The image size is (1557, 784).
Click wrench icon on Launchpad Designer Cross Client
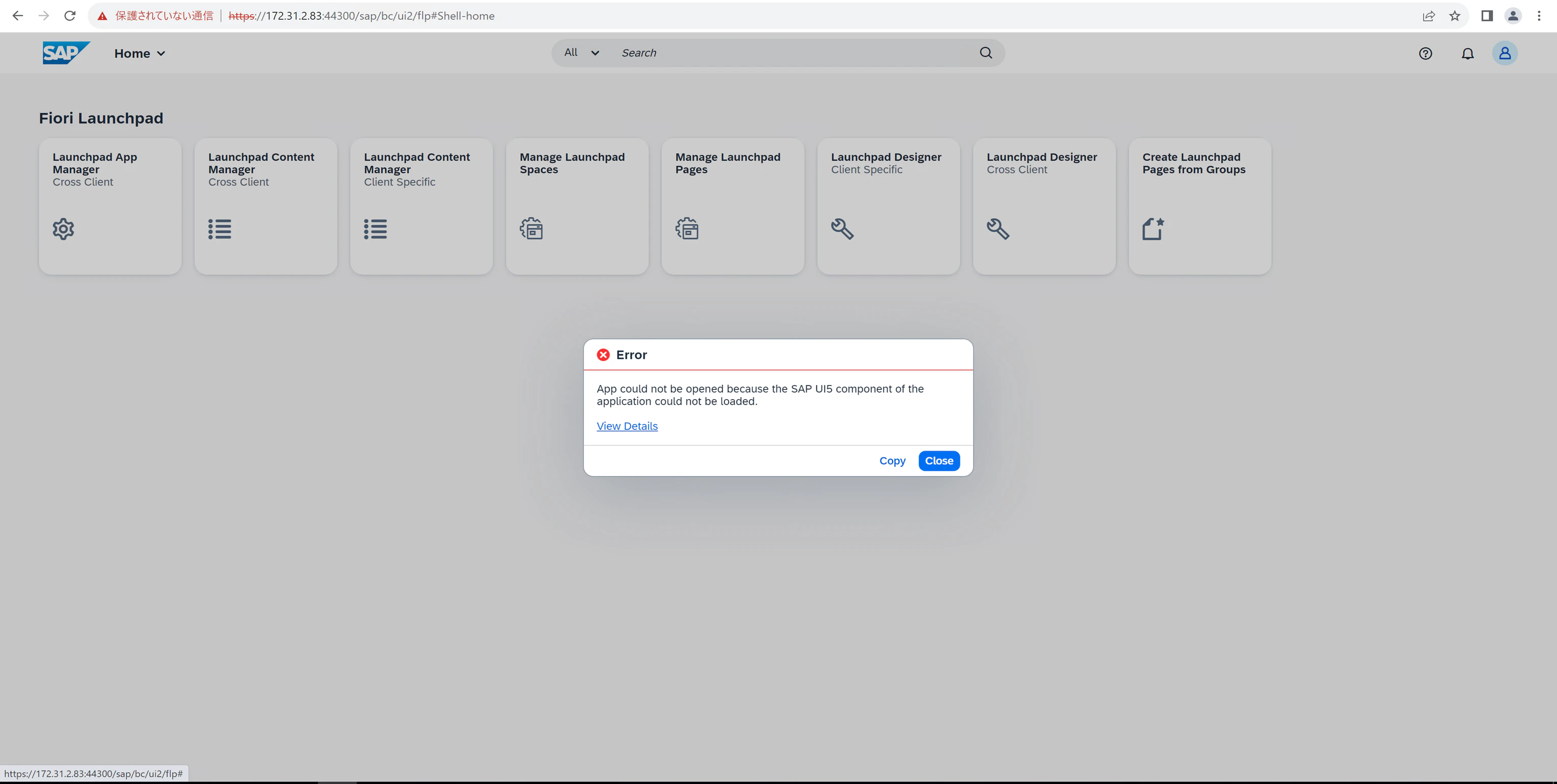click(x=998, y=229)
